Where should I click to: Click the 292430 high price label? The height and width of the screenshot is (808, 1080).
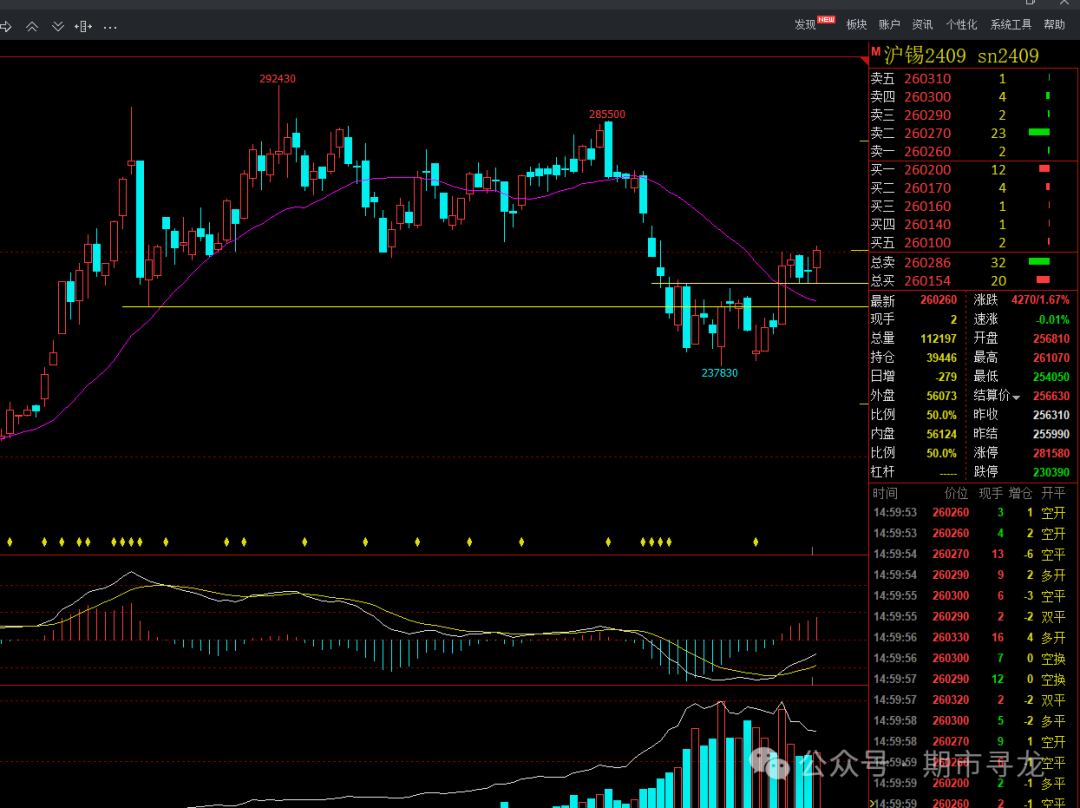tap(278, 79)
